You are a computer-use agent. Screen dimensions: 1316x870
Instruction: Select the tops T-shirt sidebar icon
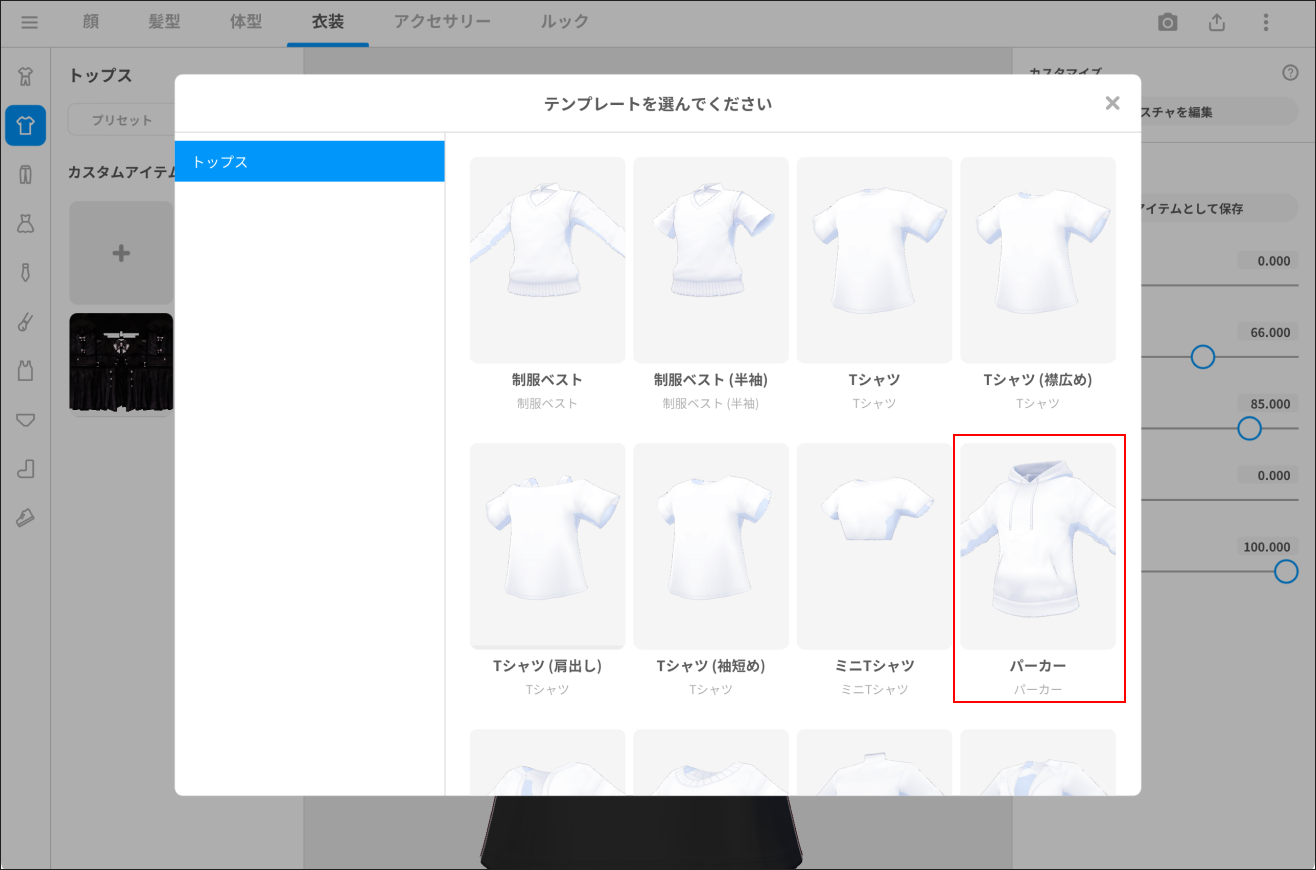pyautogui.click(x=26, y=126)
